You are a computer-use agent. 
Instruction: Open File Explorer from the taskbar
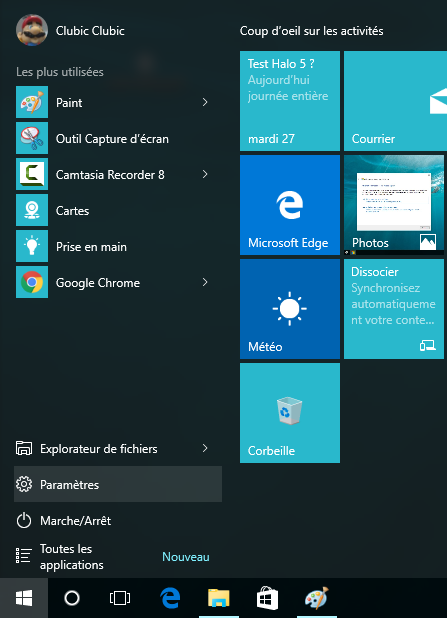click(219, 598)
